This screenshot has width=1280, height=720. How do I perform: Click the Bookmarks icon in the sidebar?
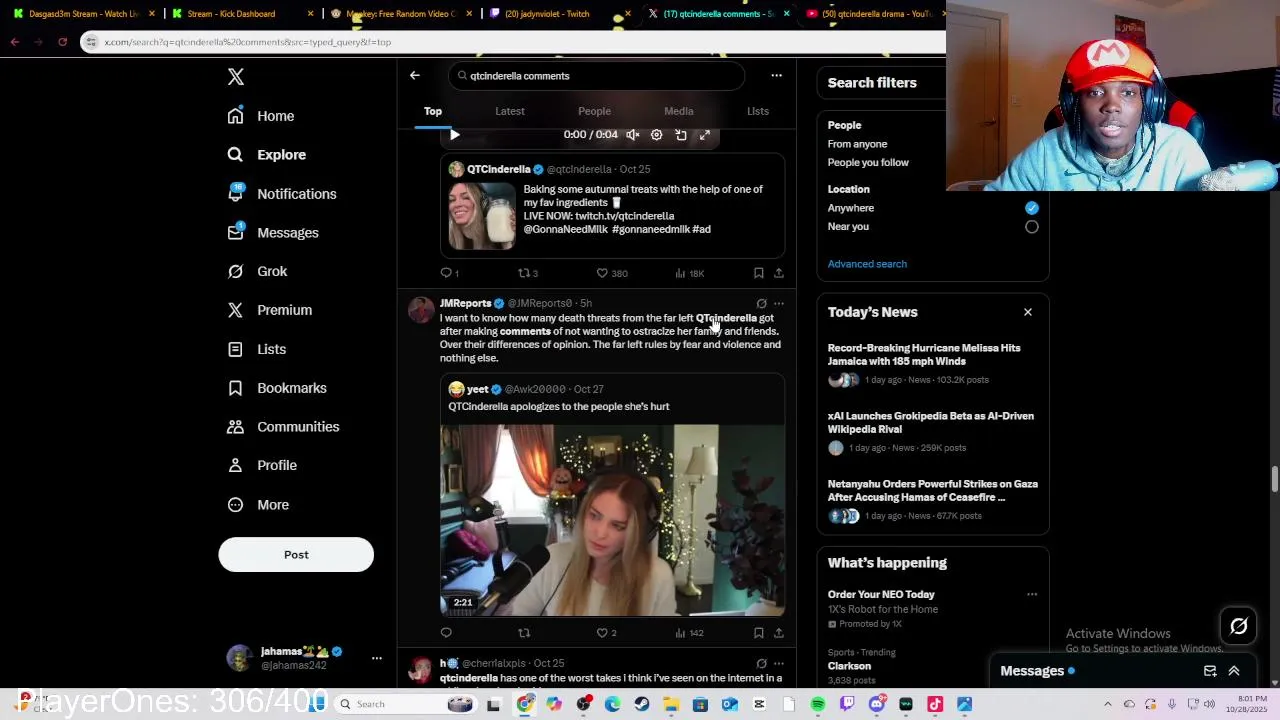(x=235, y=388)
